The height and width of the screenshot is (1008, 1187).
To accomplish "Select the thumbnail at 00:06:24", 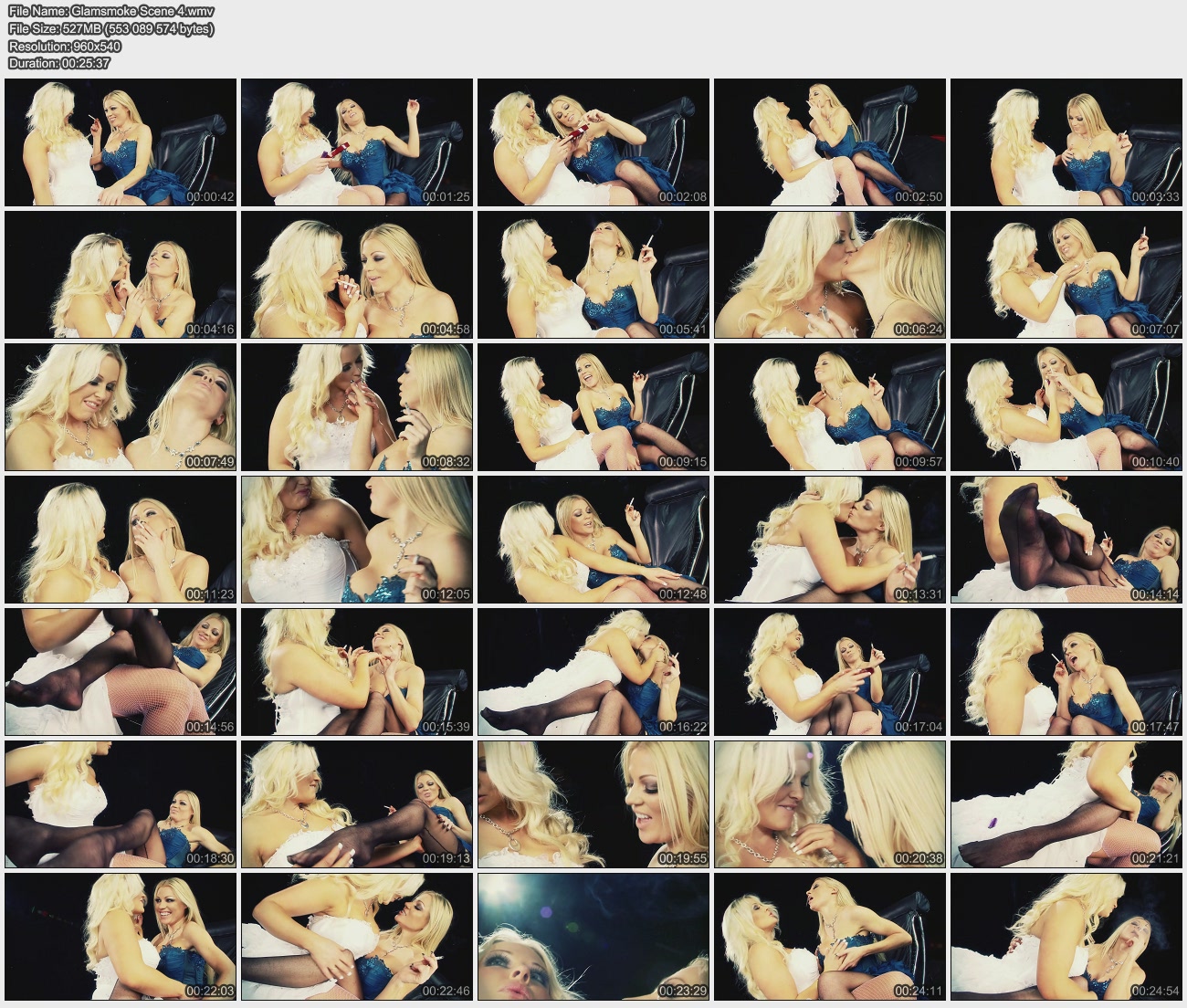I will (x=830, y=275).
